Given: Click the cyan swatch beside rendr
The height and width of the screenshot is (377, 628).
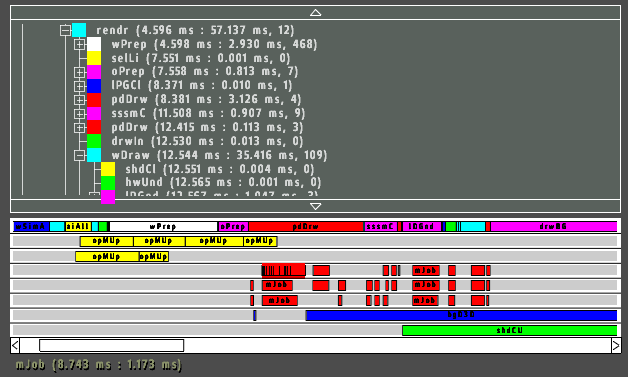Looking at the screenshot, I should [79, 30].
